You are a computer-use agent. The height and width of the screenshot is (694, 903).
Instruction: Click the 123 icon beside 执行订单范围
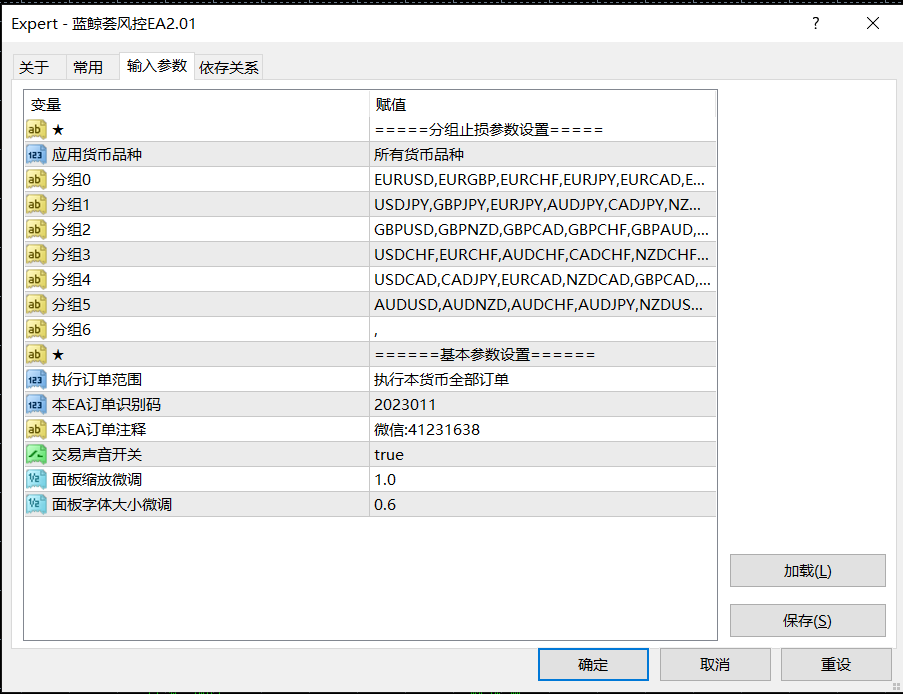click(x=37, y=379)
